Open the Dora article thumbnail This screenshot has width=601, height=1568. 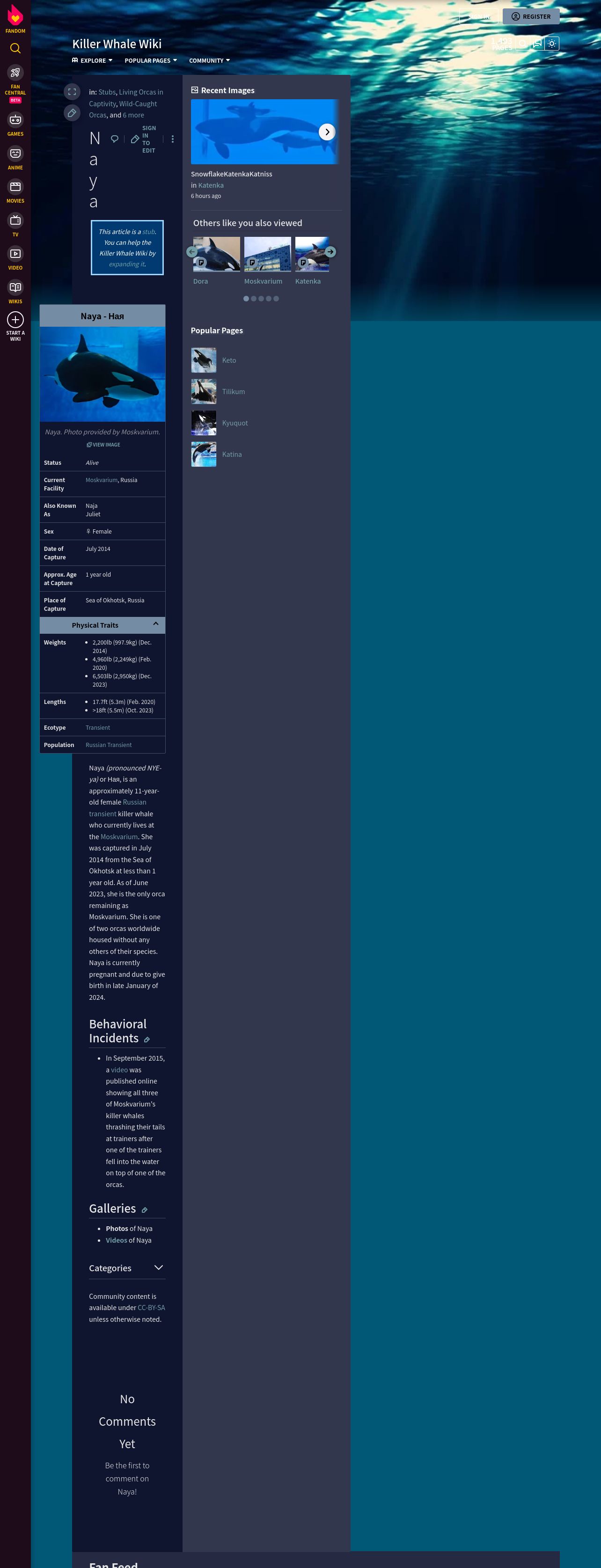pyautogui.click(x=216, y=254)
